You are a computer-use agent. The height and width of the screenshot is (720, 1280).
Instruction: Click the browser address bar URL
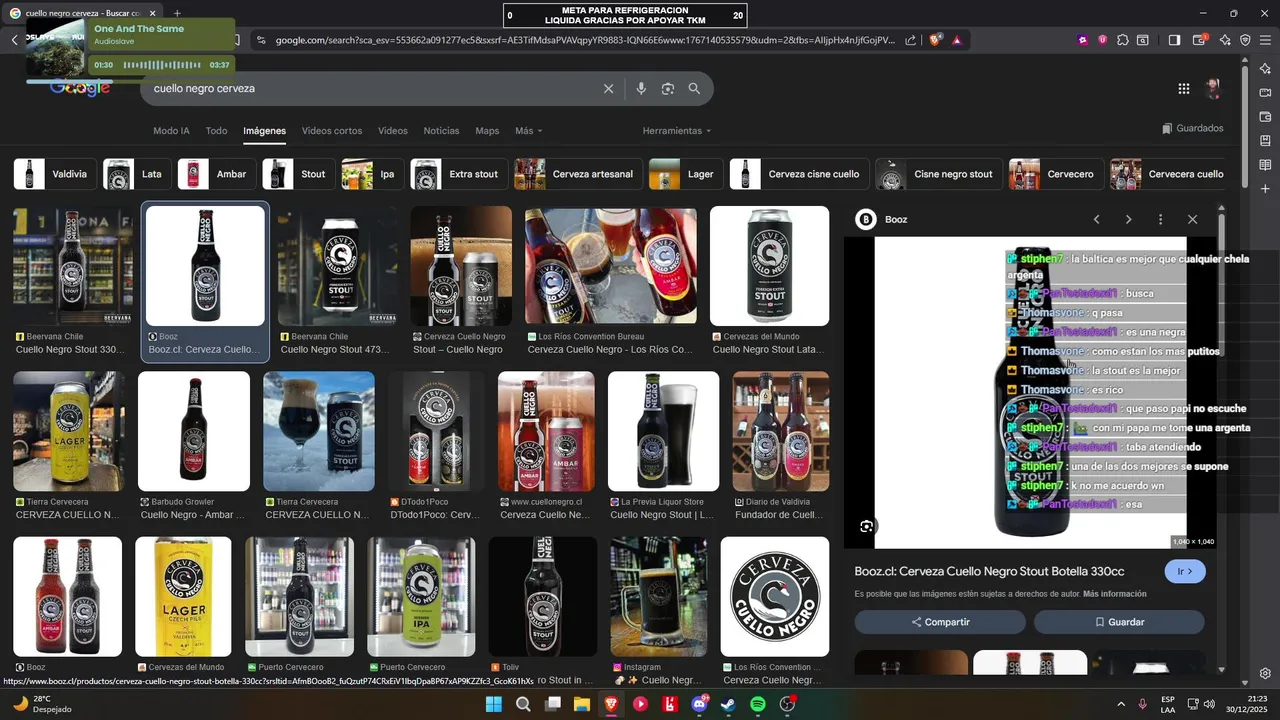585,40
